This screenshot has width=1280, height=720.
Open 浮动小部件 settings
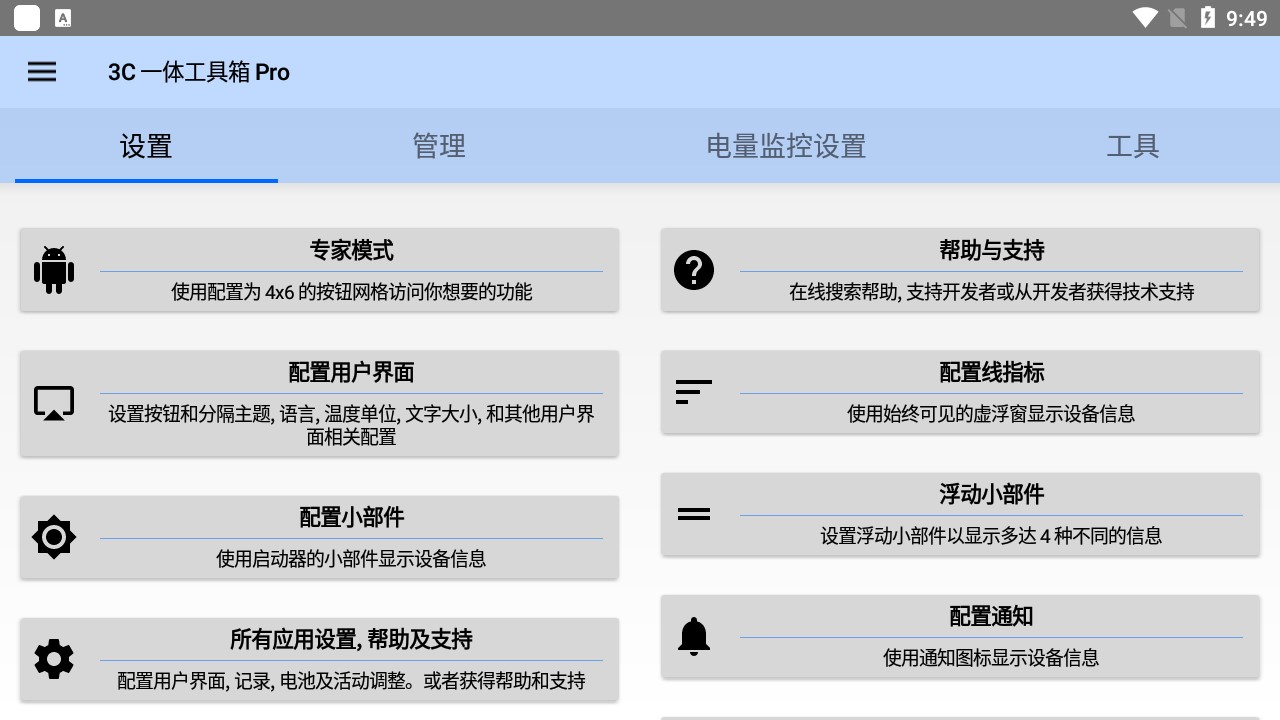pyautogui.click(x=960, y=514)
